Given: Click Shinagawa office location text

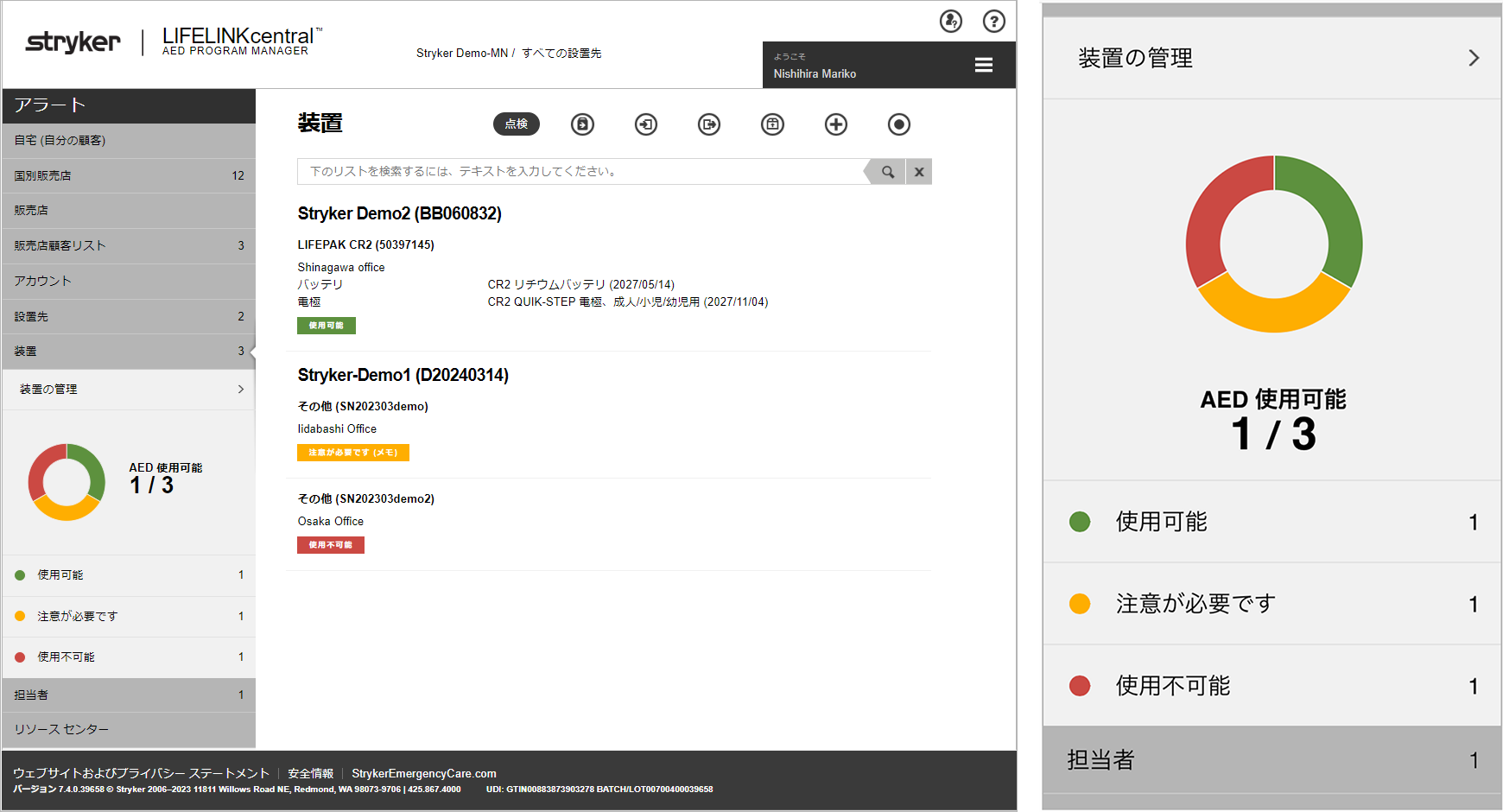Looking at the screenshot, I should (341, 268).
